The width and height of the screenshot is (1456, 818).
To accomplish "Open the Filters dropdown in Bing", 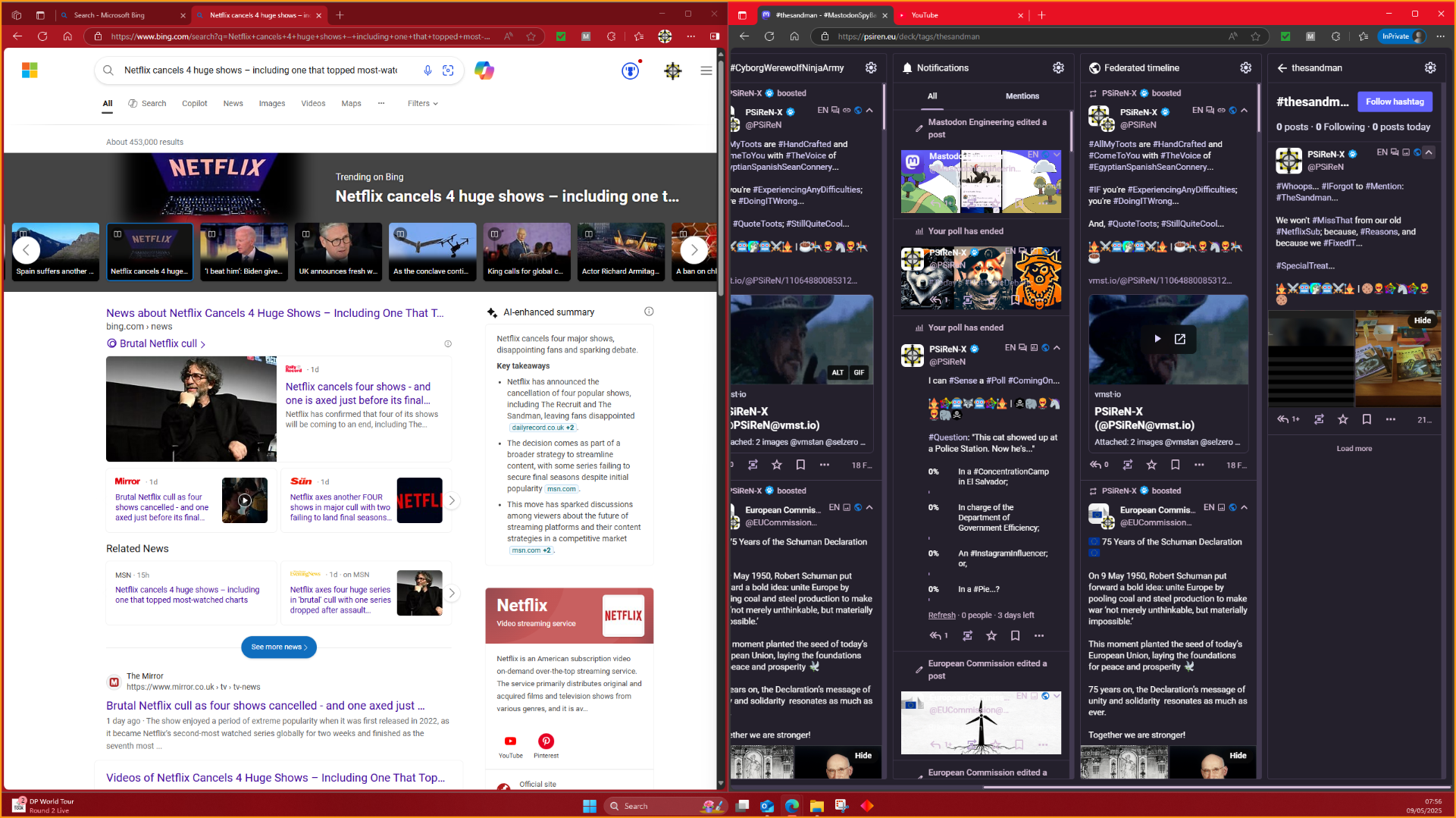I will point(422,103).
